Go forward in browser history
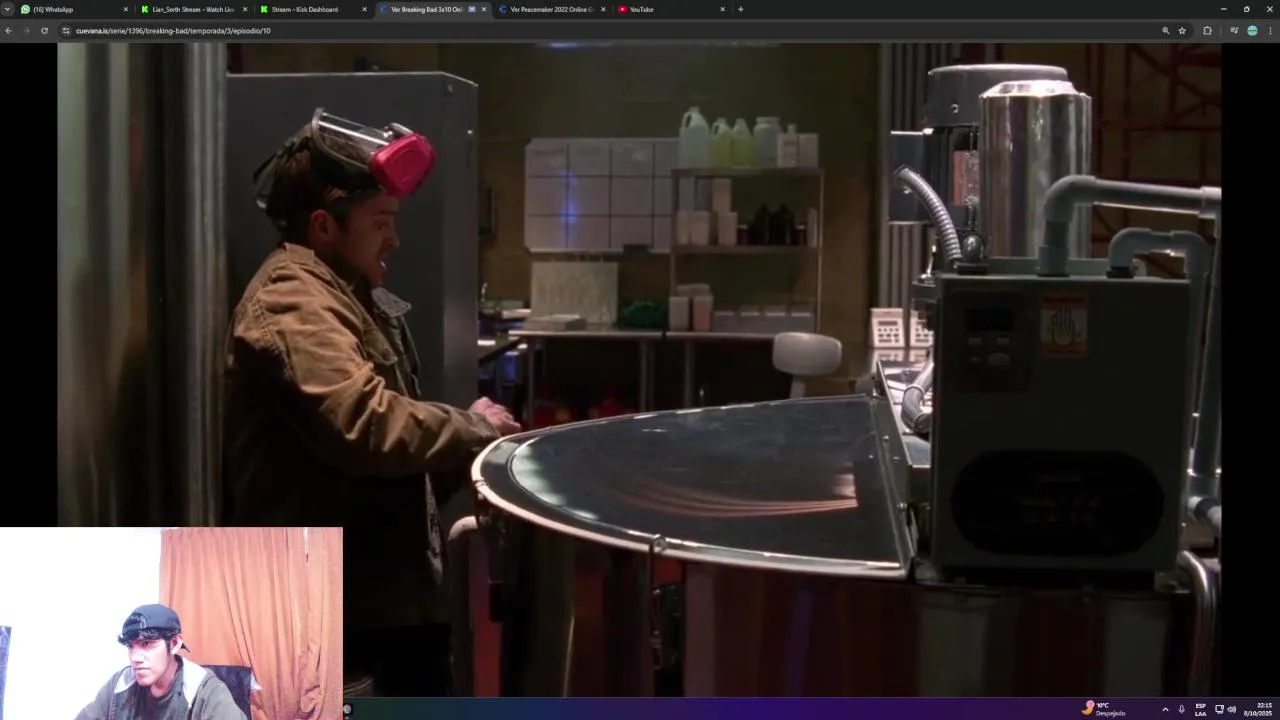The width and height of the screenshot is (1280, 720). pos(26,31)
